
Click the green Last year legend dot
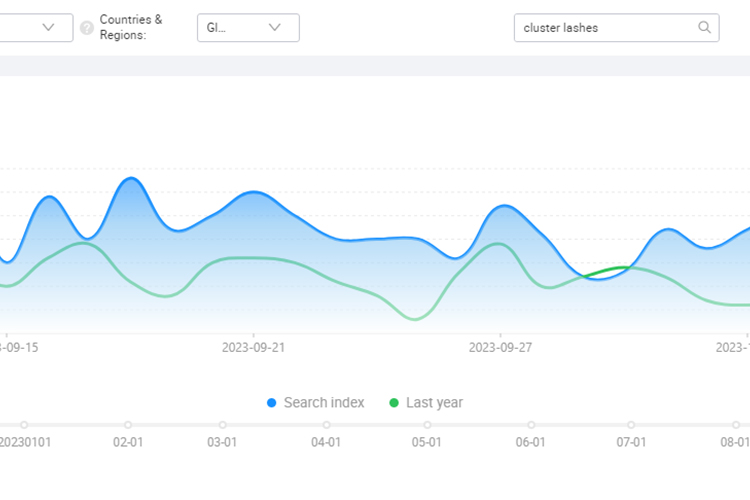click(x=394, y=403)
